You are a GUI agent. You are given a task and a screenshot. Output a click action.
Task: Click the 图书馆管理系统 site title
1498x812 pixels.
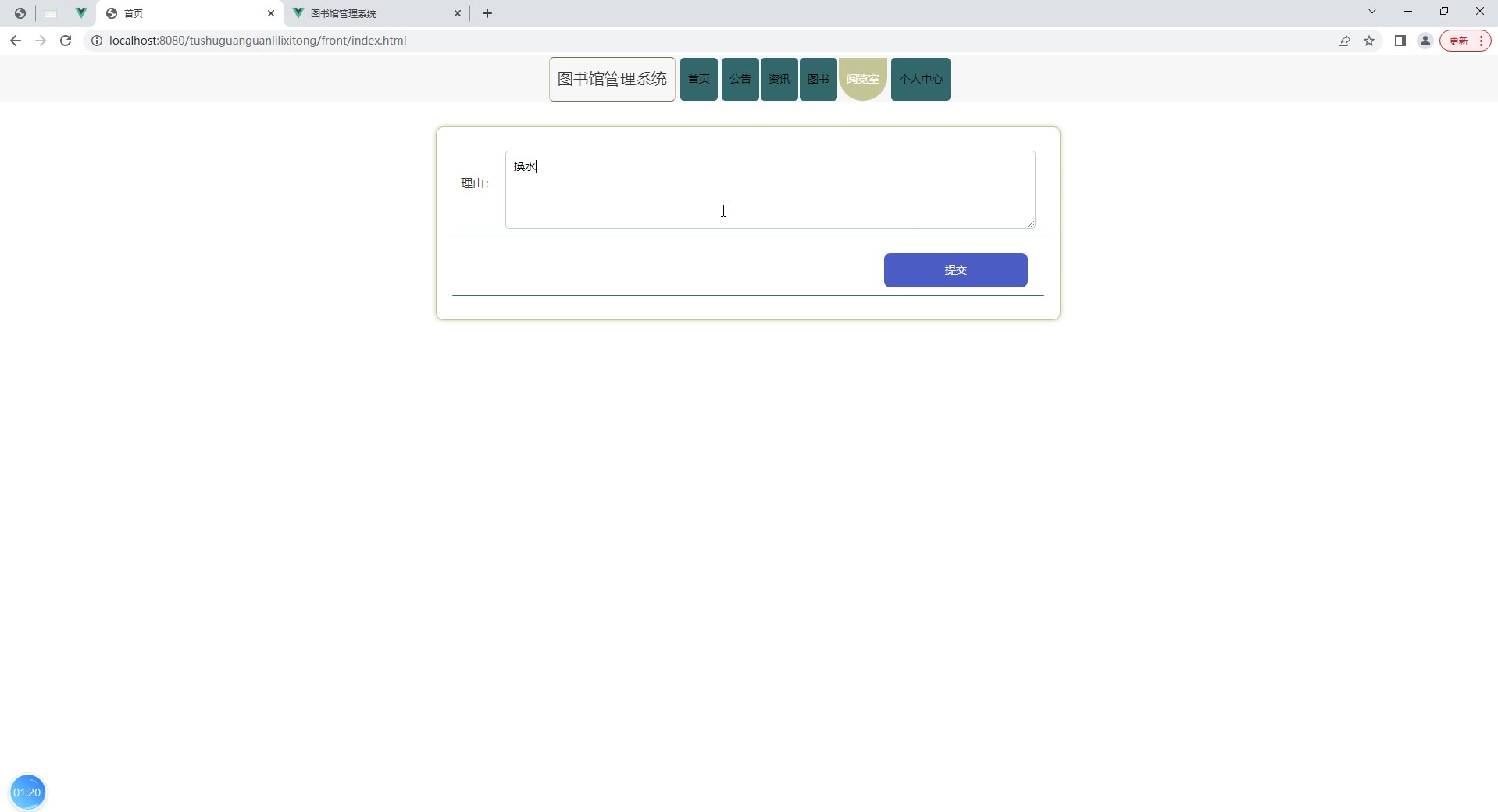click(x=612, y=79)
